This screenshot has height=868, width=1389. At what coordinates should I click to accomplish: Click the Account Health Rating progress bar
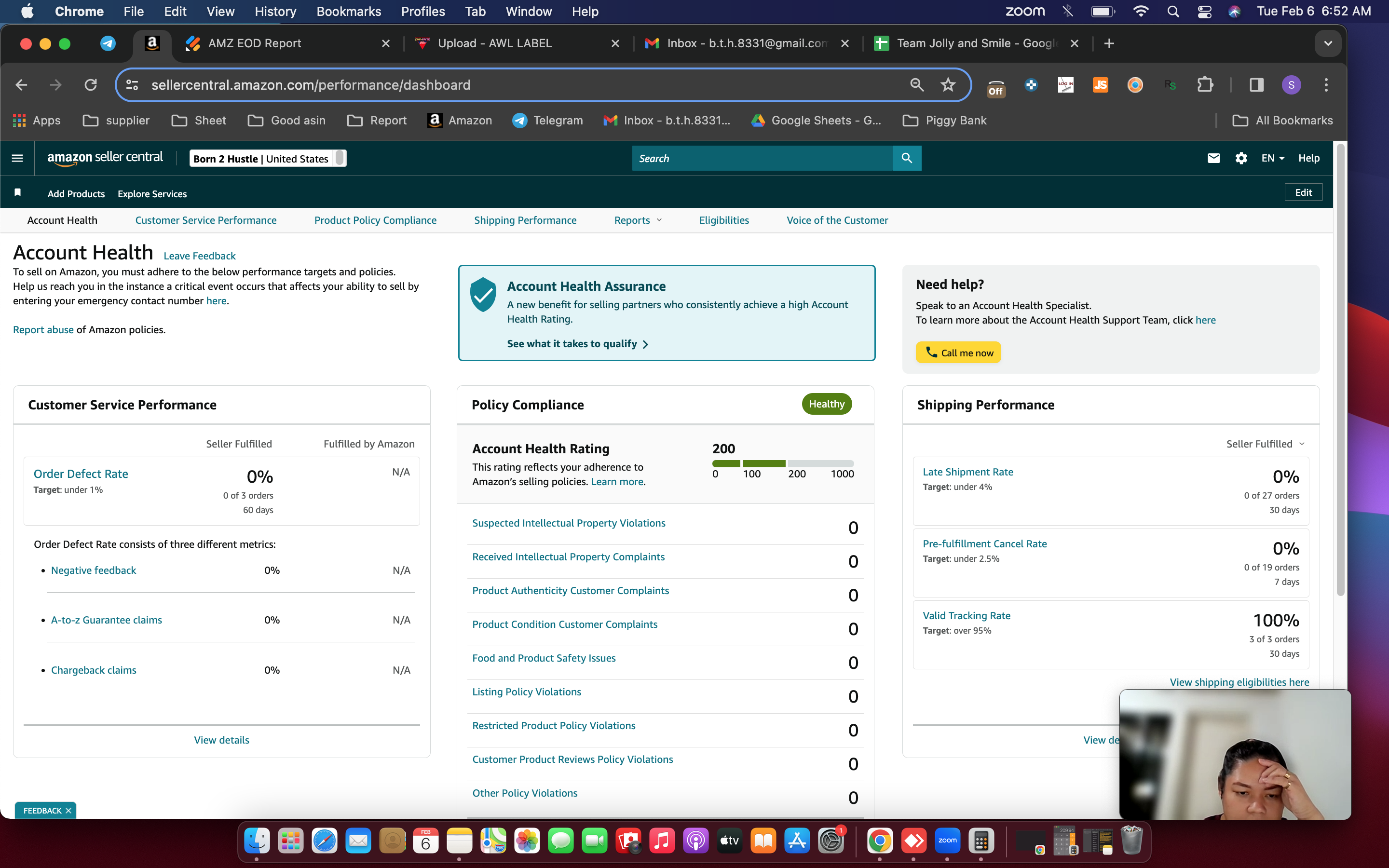coord(783,463)
